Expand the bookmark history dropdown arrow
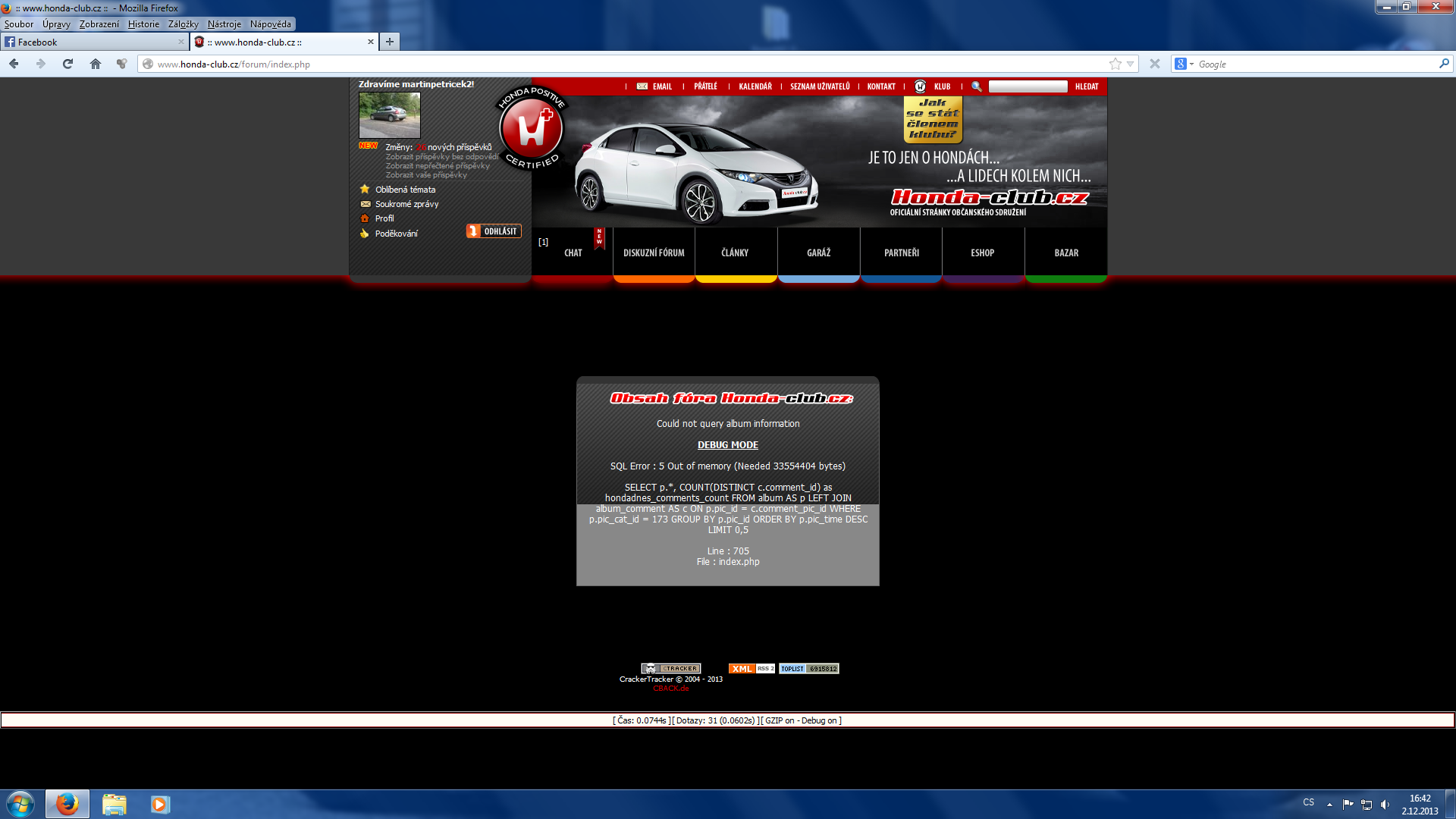Viewport: 1456px width, 819px height. (1131, 64)
